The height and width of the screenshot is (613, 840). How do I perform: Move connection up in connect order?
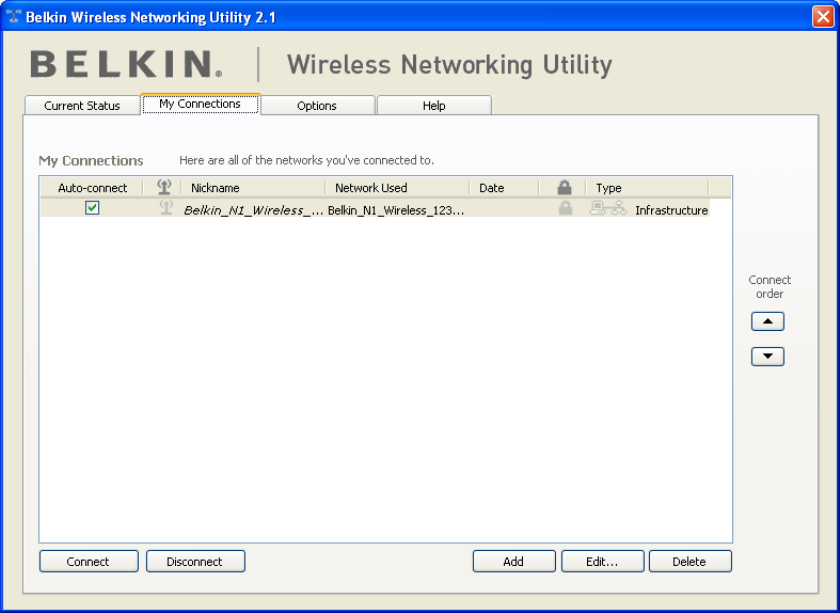[768, 322]
